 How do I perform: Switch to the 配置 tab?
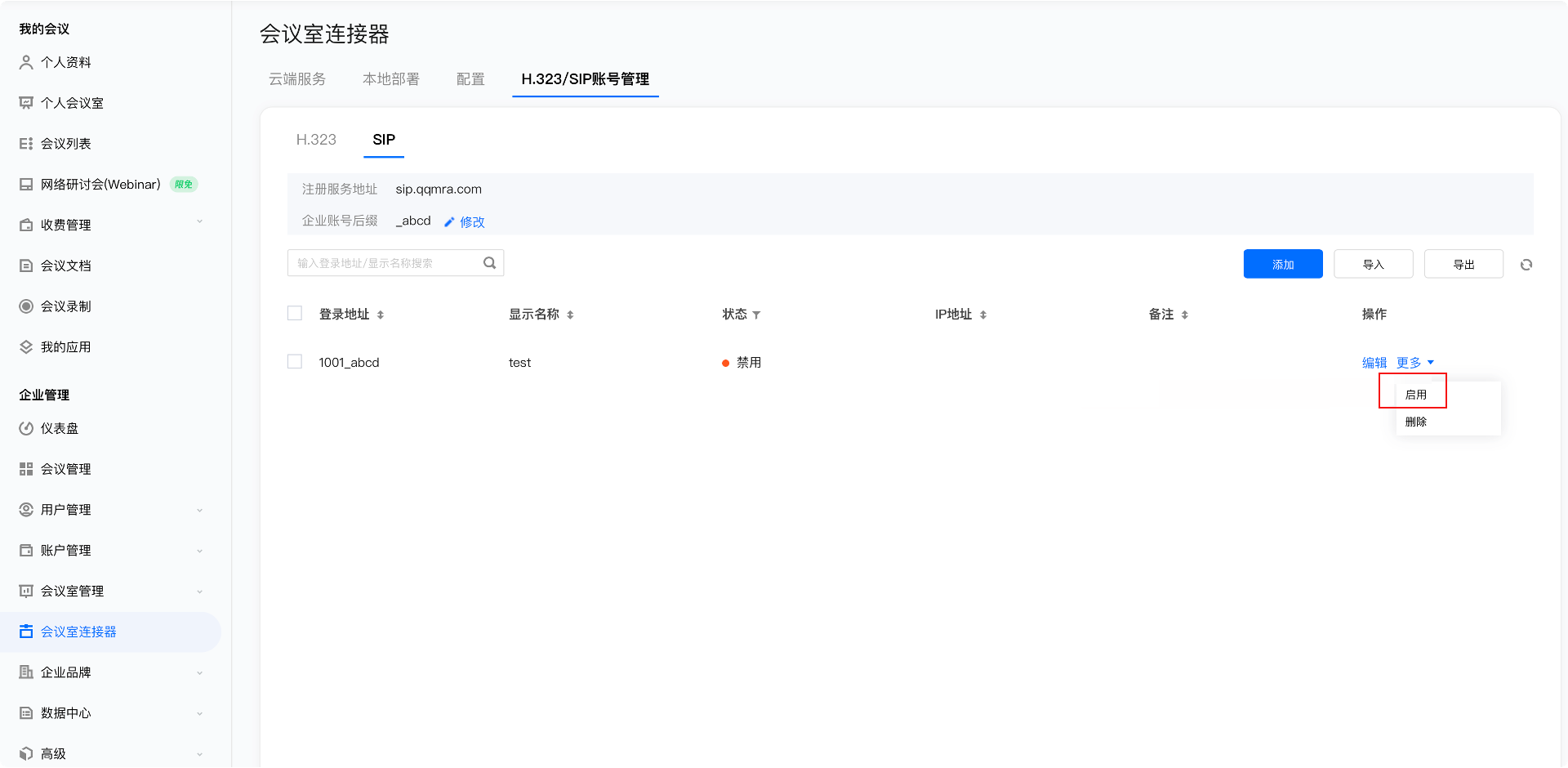(470, 79)
